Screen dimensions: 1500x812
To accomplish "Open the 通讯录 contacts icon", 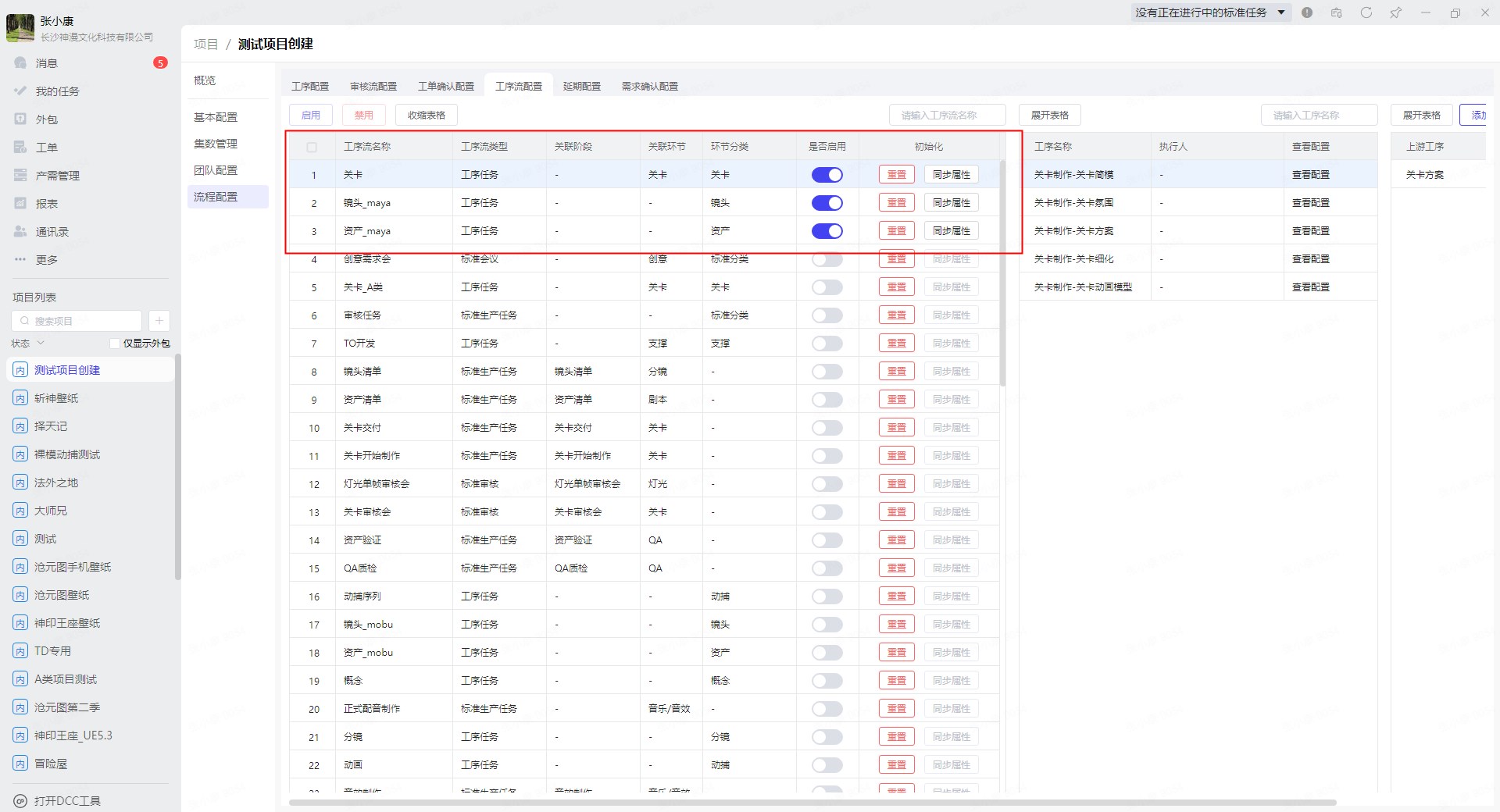I will [21, 232].
